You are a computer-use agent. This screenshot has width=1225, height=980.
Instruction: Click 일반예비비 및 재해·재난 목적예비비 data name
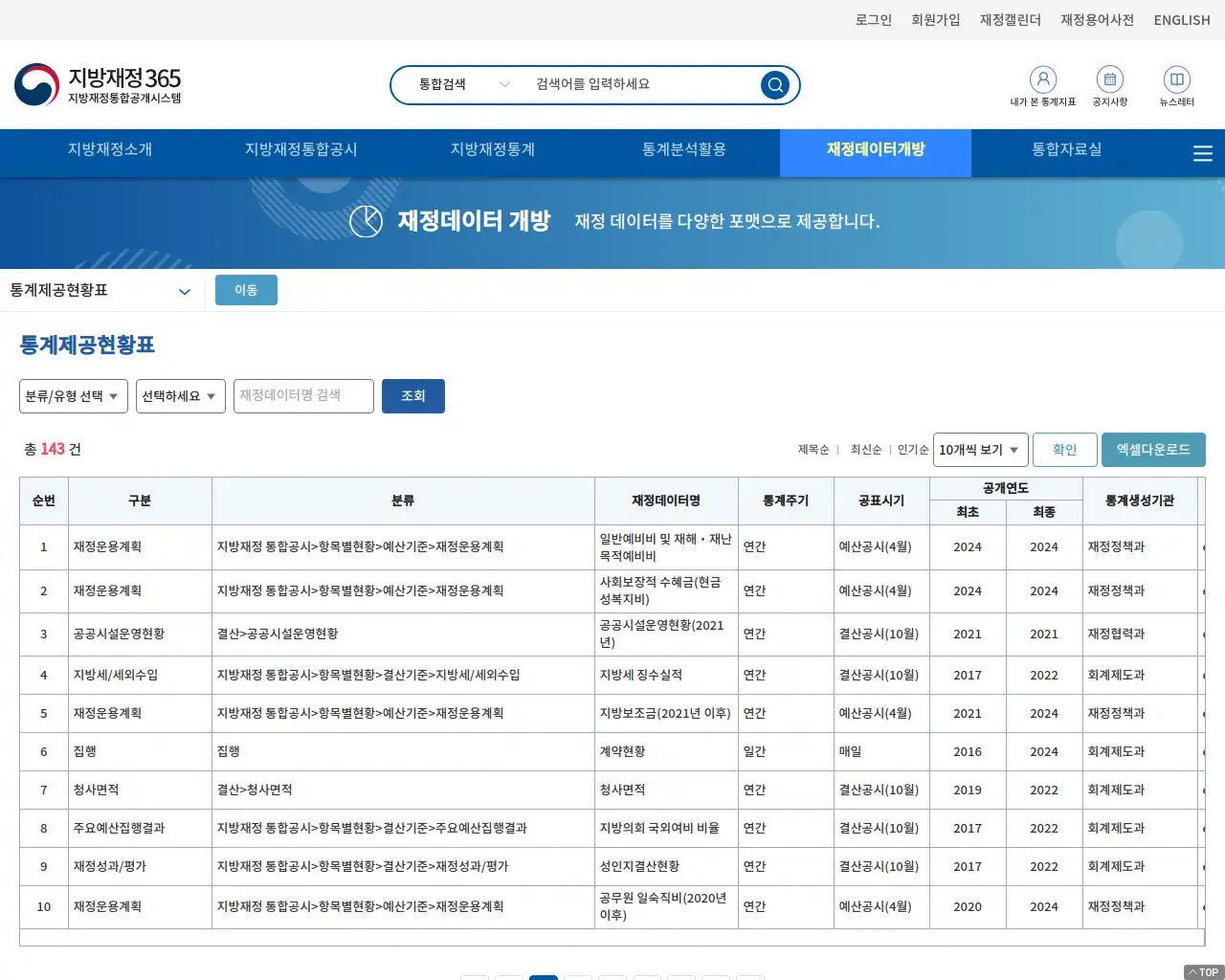666,547
